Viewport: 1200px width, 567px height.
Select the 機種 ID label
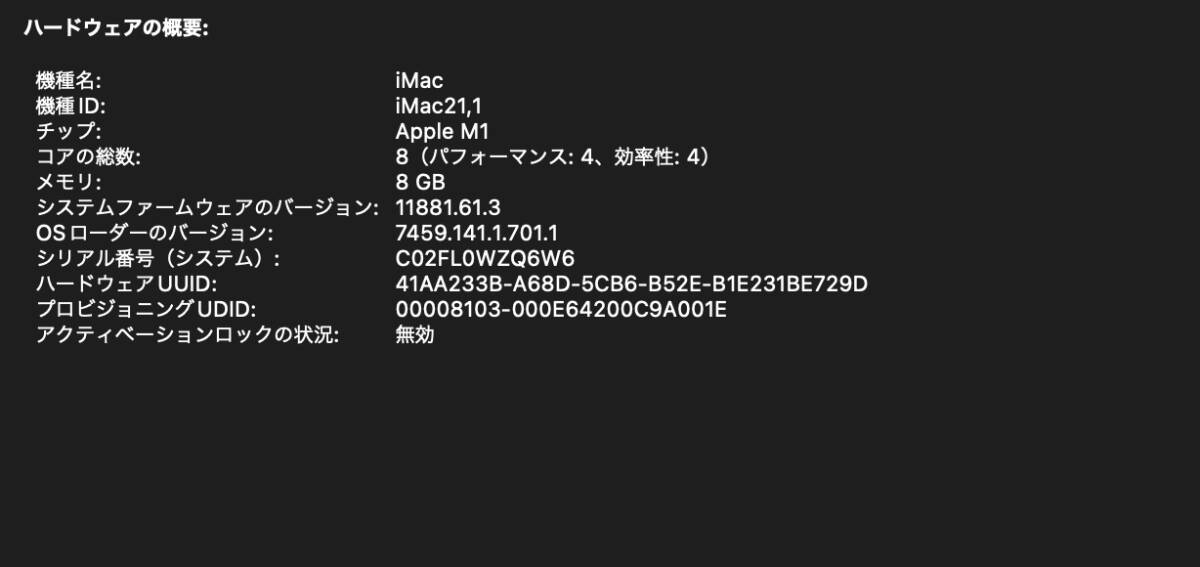point(70,106)
